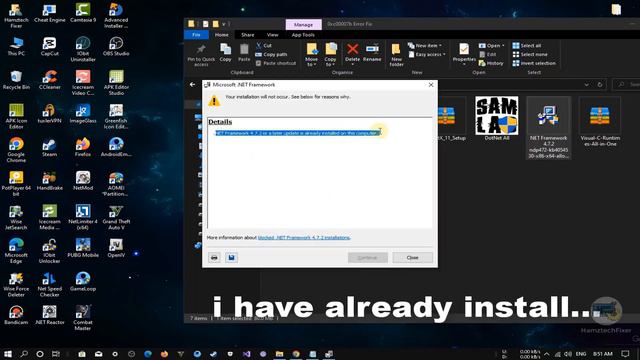
Task: Select CapCut desktop icon
Action: click(x=49, y=47)
